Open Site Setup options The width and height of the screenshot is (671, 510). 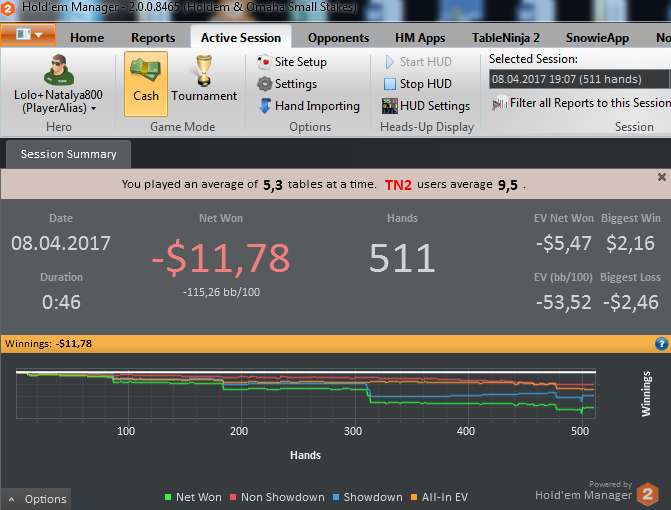292,62
